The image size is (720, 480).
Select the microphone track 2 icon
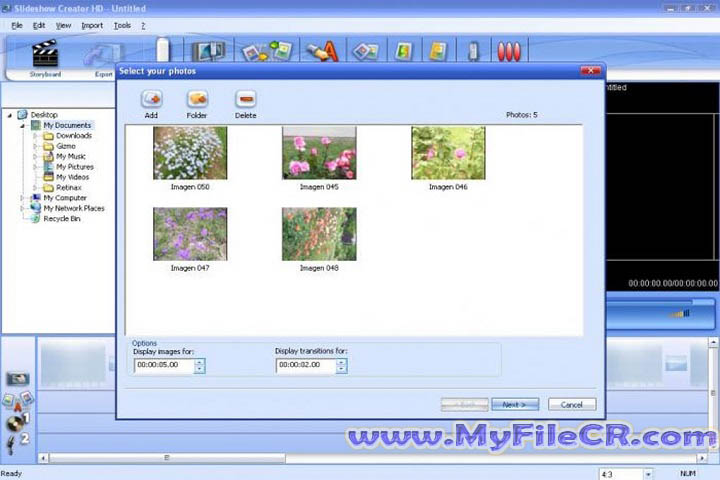pyautogui.click(x=16, y=443)
